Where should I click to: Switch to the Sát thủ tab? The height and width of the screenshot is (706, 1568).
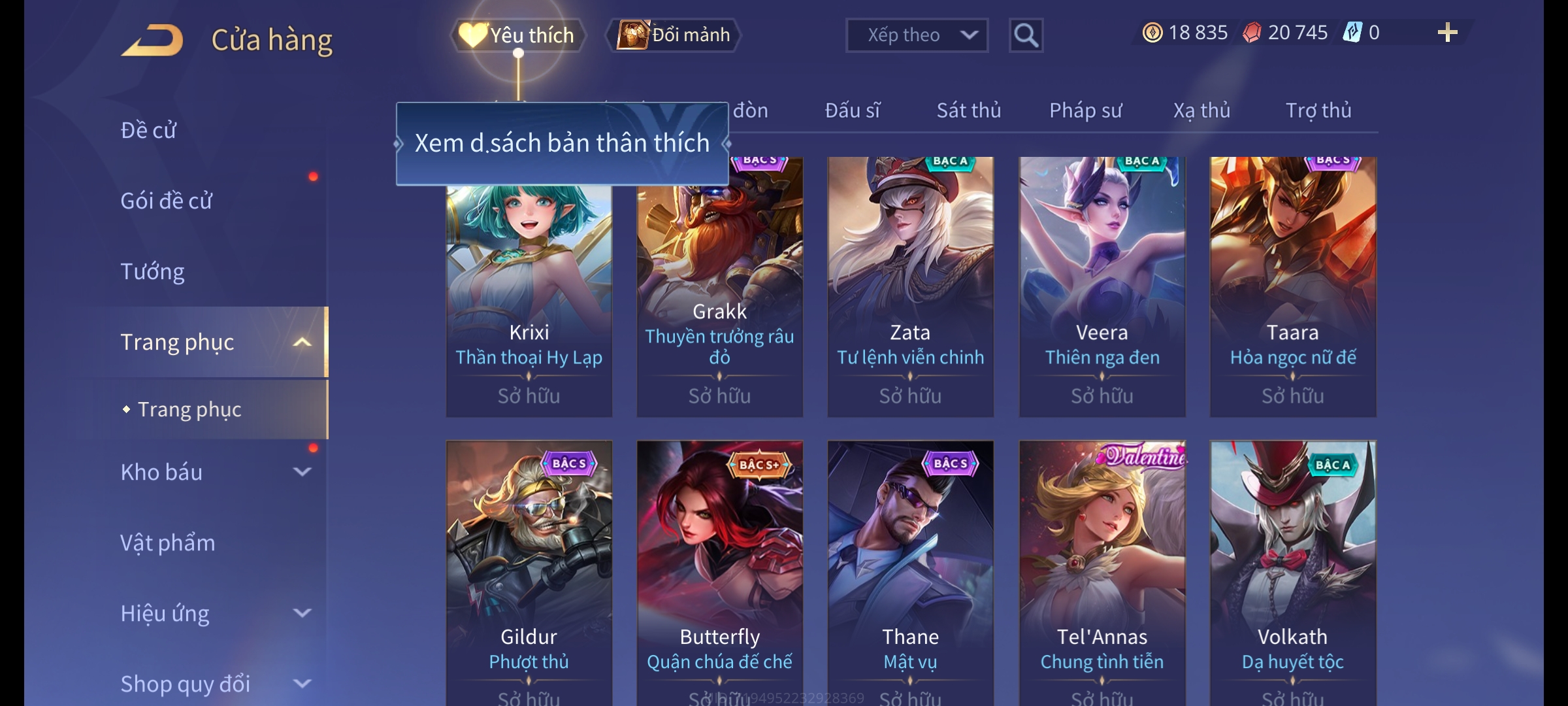tap(968, 110)
